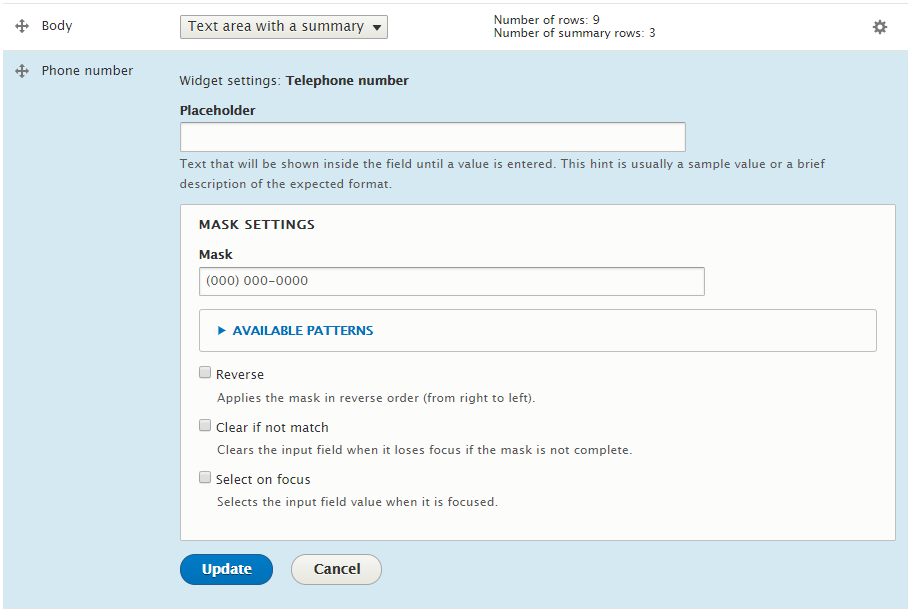Click the Cancel button

[337, 569]
